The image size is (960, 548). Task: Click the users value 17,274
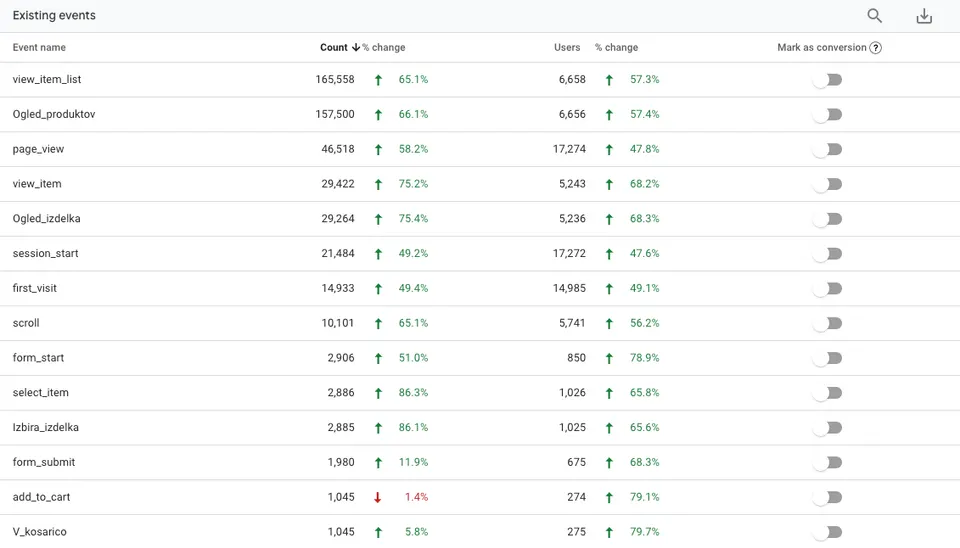(x=569, y=149)
